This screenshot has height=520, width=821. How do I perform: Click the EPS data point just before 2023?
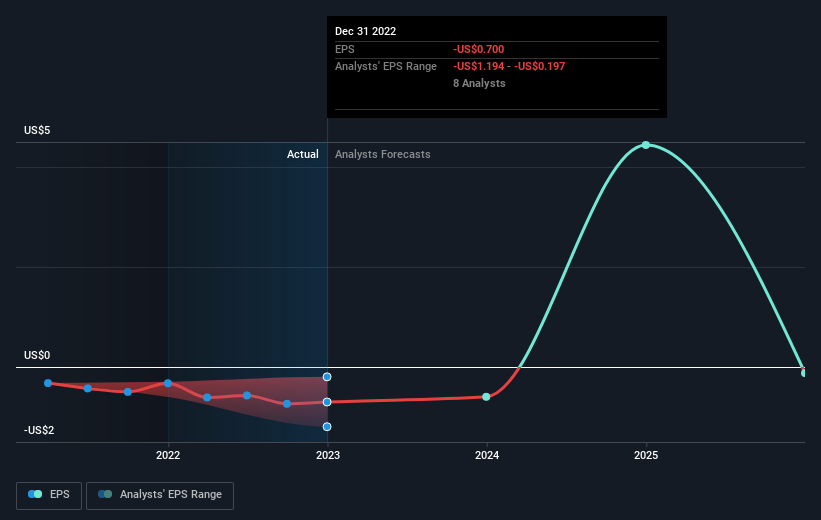pos(287,404)
